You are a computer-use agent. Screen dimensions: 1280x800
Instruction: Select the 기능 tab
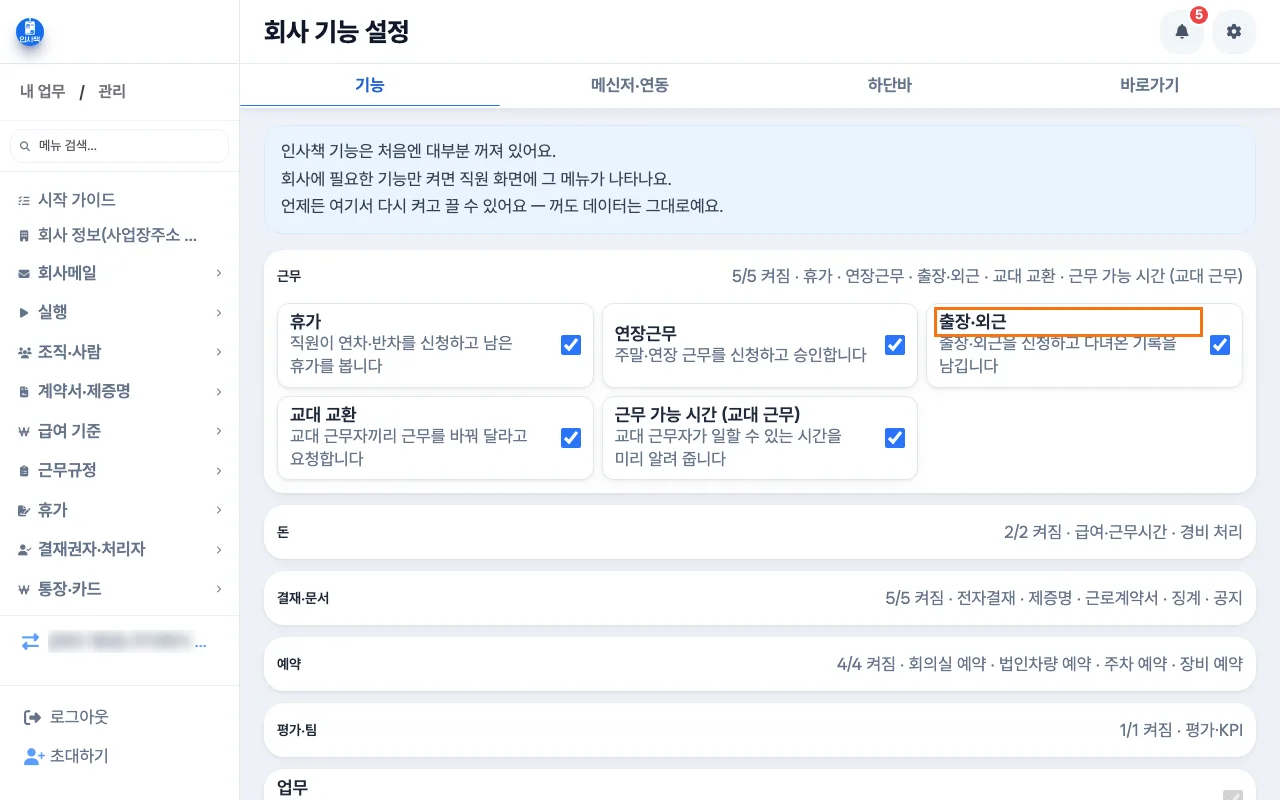click(370, 85)
